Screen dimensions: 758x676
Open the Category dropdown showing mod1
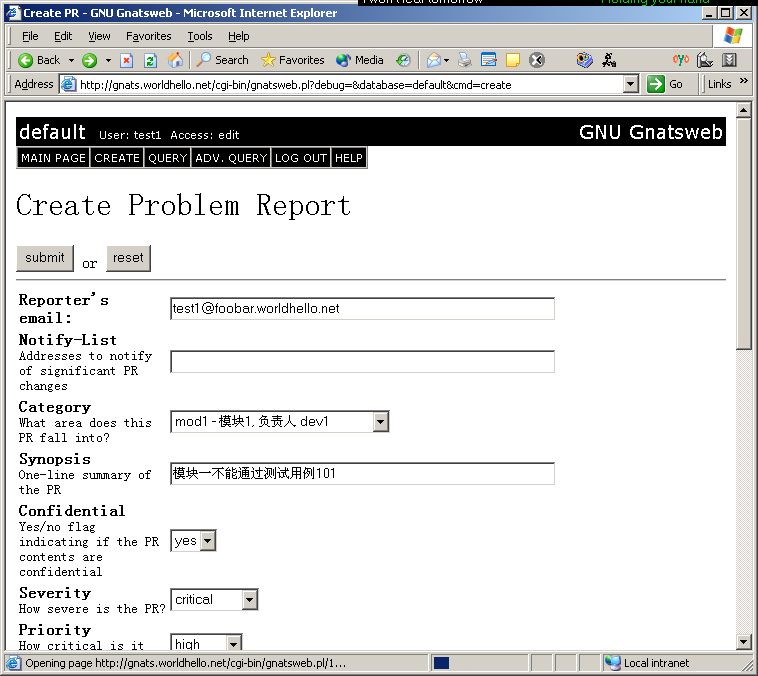pos(279,422)
